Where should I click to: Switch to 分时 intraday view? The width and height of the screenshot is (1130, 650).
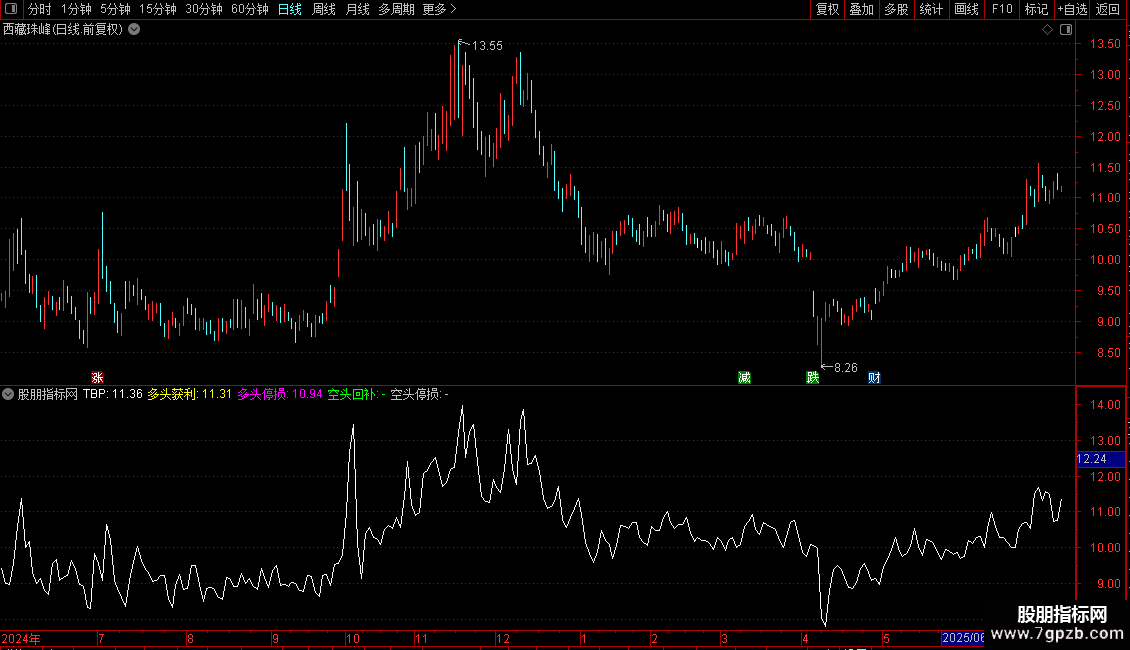coord(39,9)
